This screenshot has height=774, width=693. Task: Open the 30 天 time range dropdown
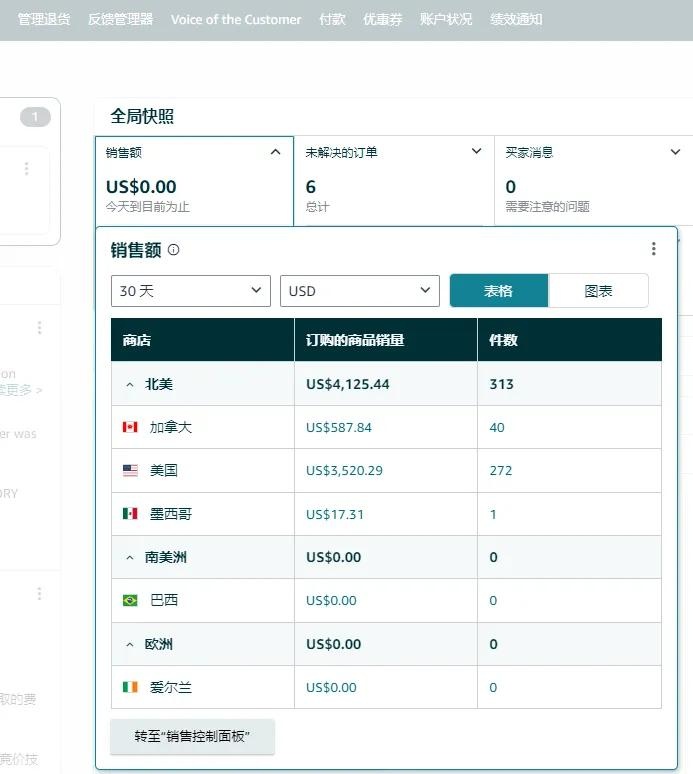191,291
